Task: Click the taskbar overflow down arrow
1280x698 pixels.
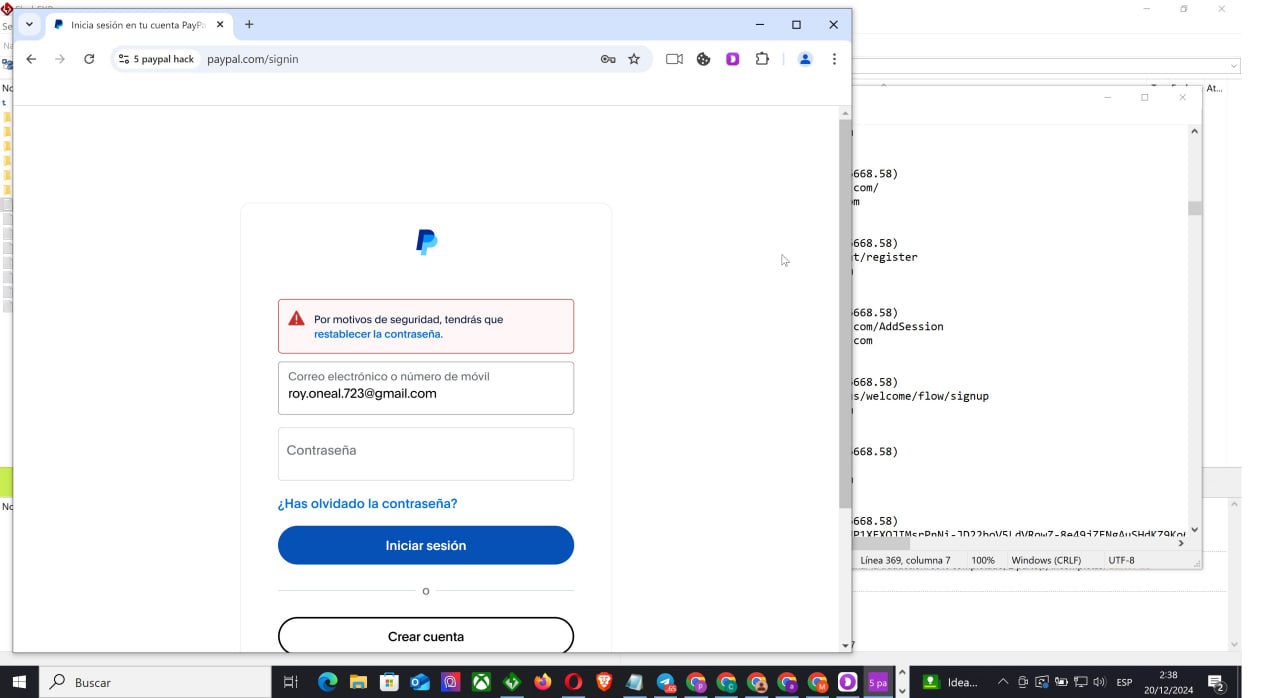Action: point(902,690)
